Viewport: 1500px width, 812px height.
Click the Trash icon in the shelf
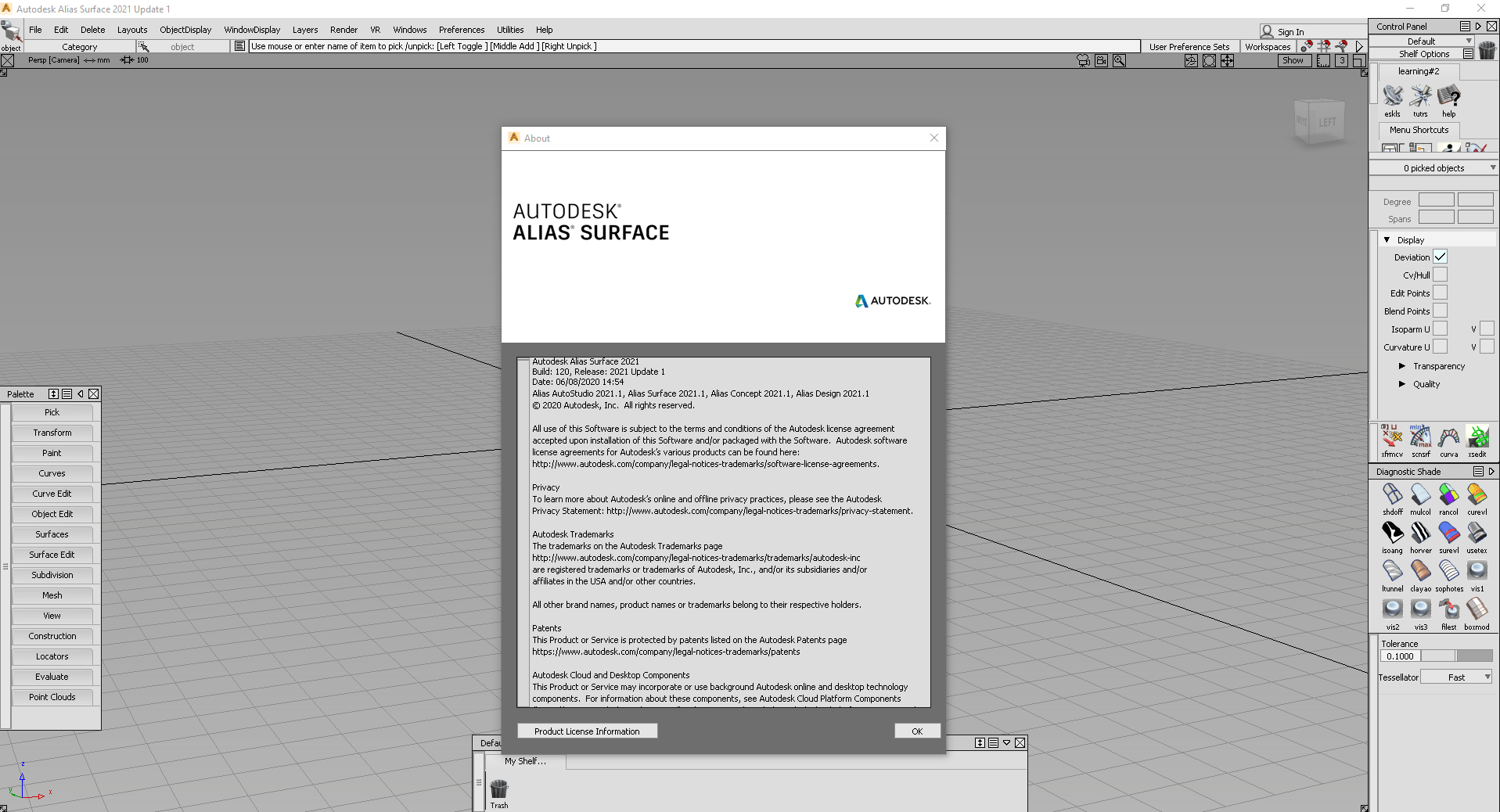coord(499,789)
